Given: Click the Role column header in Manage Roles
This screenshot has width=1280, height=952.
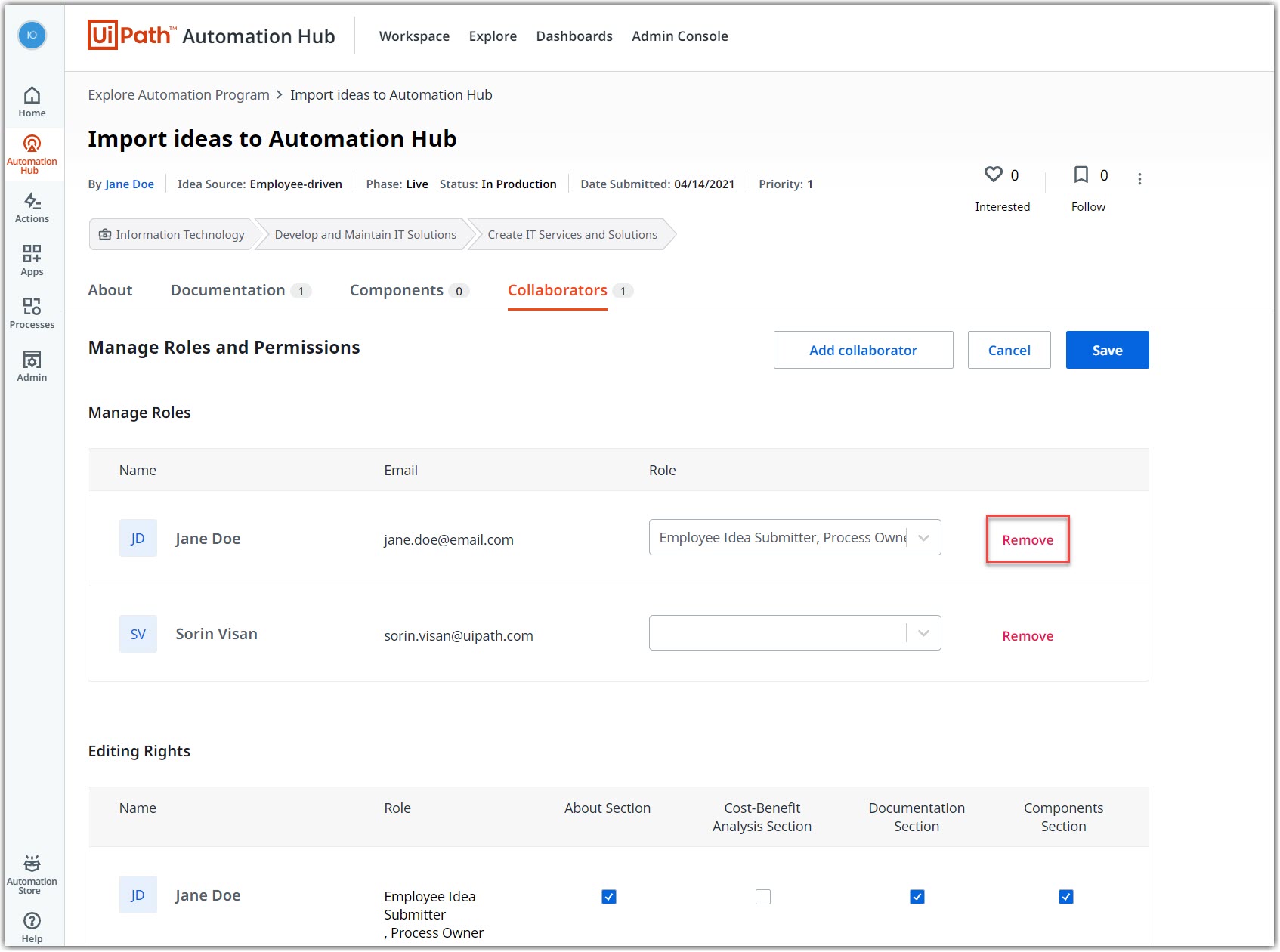Looking at the screenshot, I should click(662, 471).
